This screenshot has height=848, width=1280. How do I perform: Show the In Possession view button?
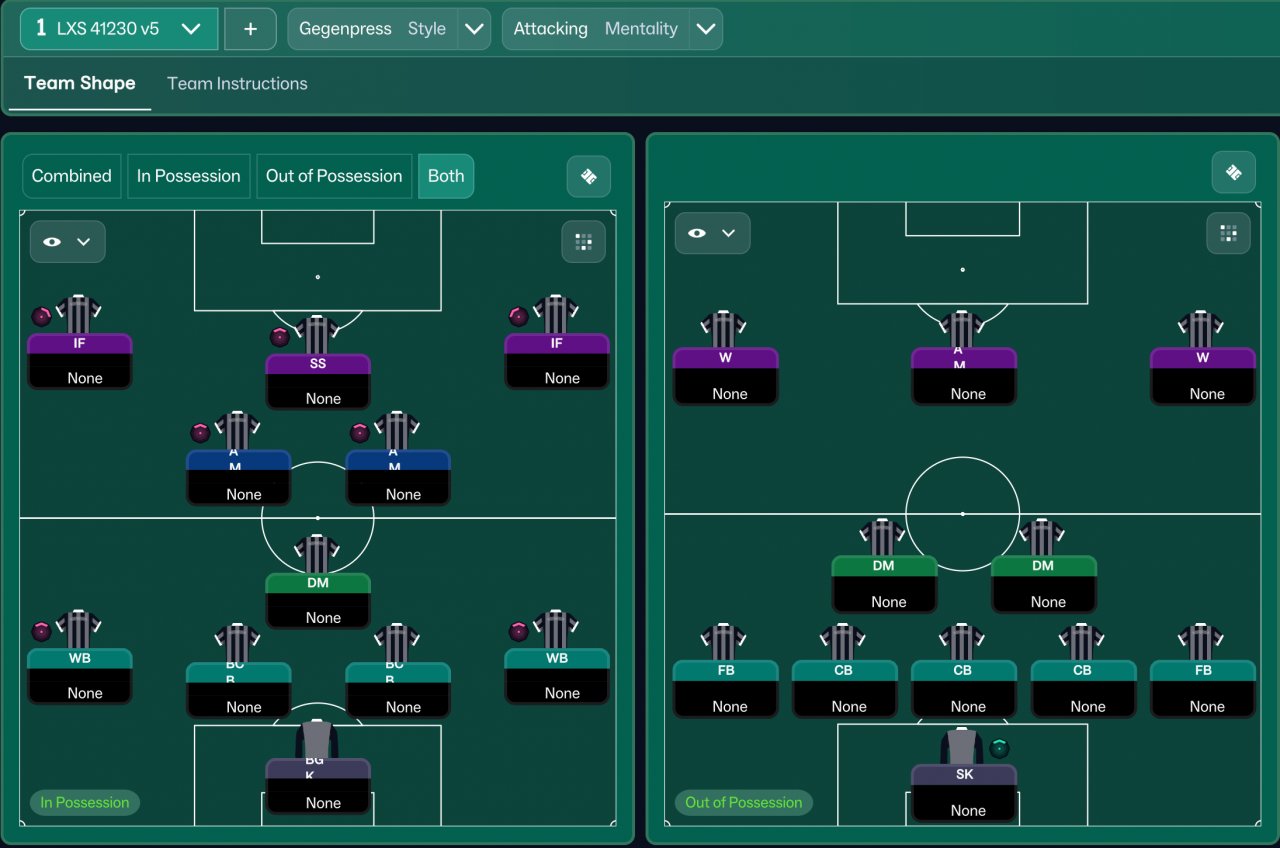[x=189, y=176]
